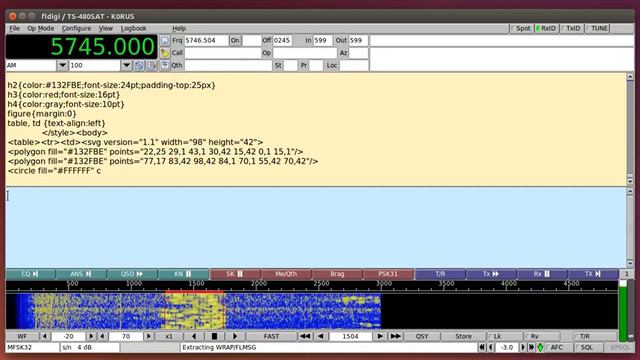Click double-right arrow after -3.0 value
The height and width of the screenshot is (360, 640).
point(531,347)
